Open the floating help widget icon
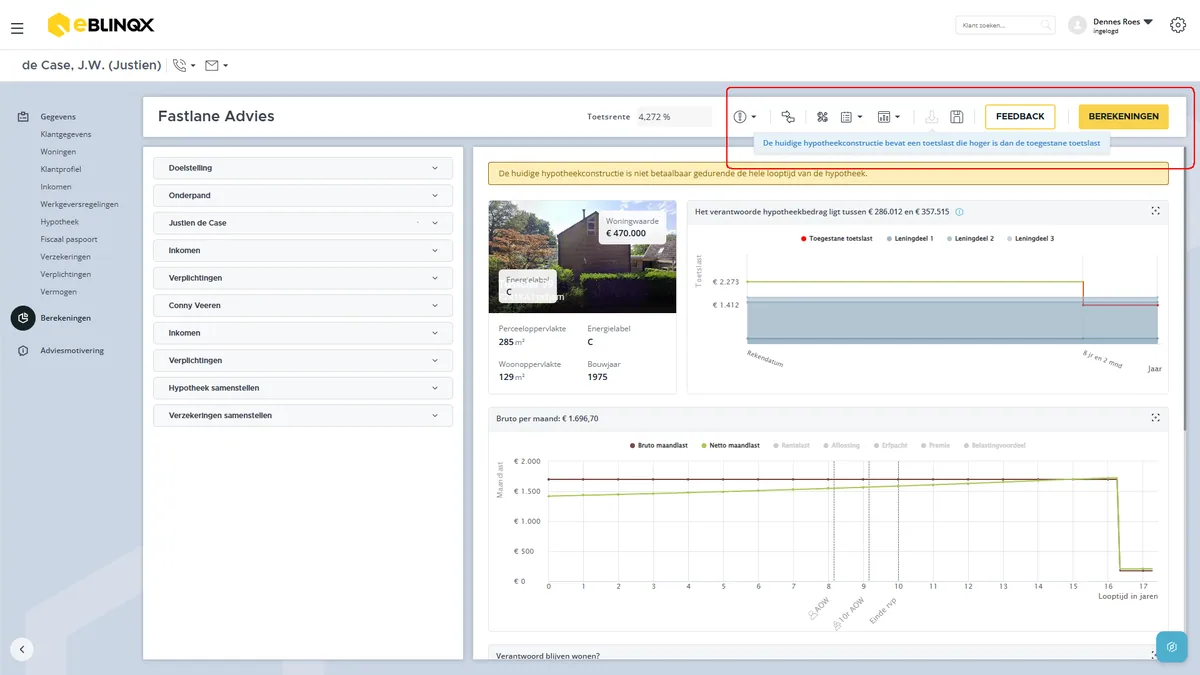Screen dimensions: 1200x675 [x=1172, y=647]
